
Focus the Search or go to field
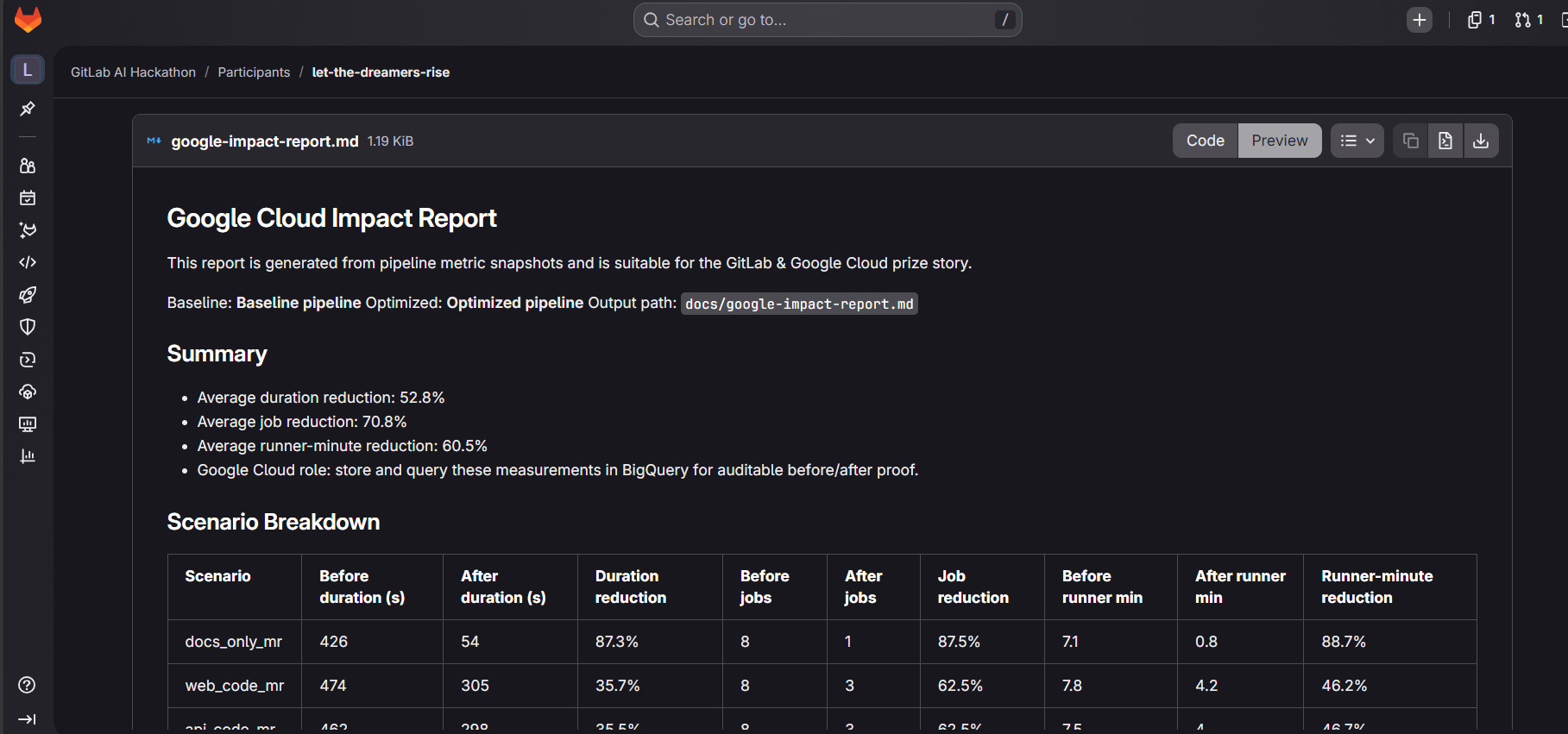pos(828,20)
